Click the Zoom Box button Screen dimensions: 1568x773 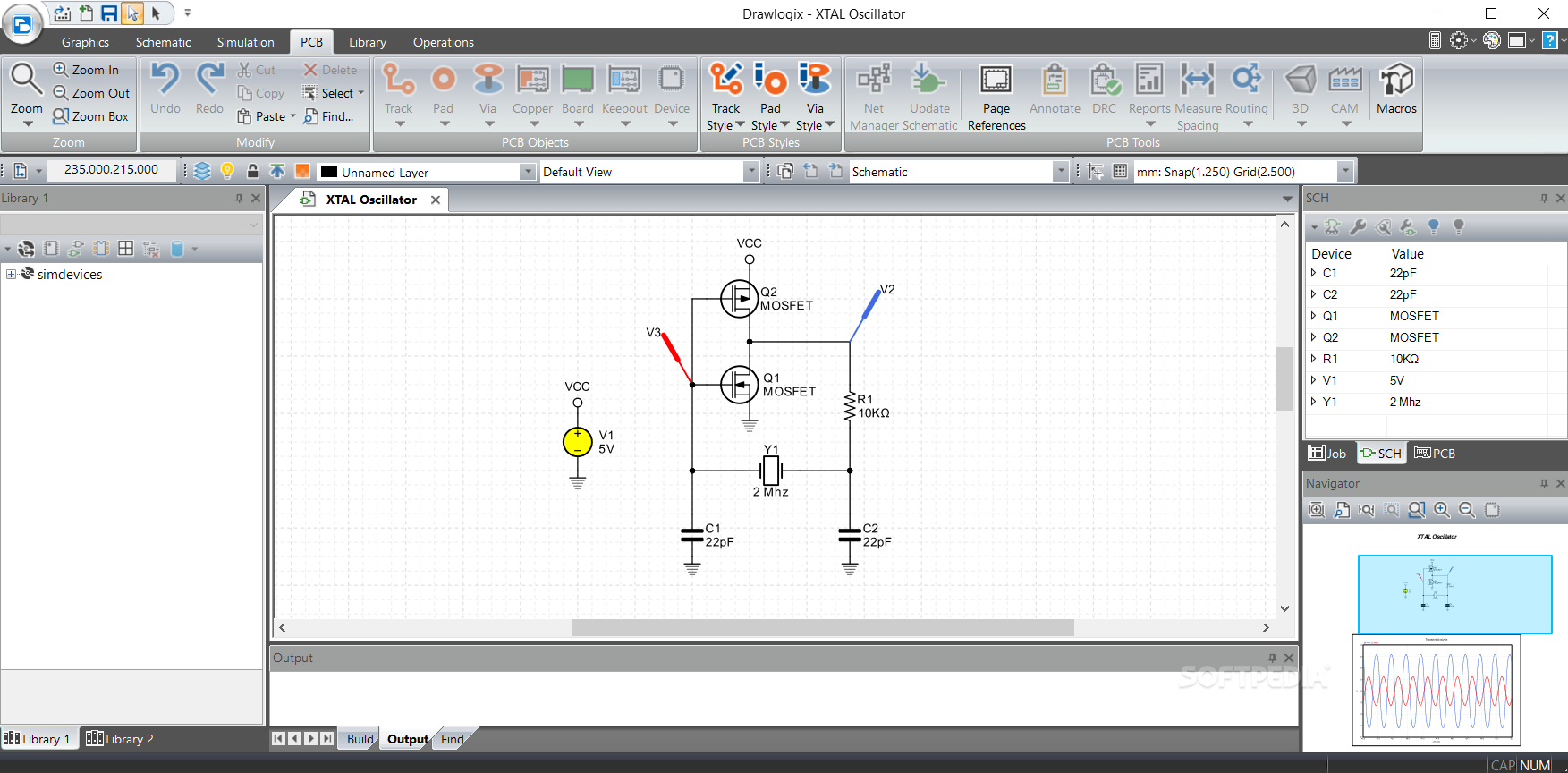click(x=90, y=116)
